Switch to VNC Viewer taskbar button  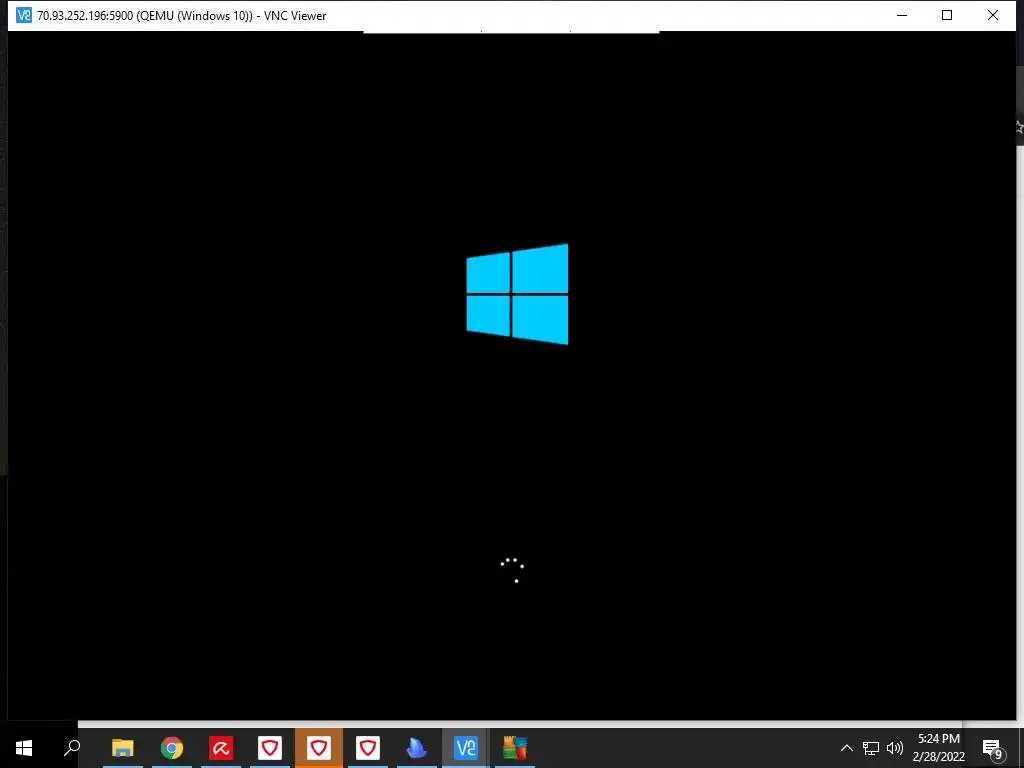coord(466,748)
